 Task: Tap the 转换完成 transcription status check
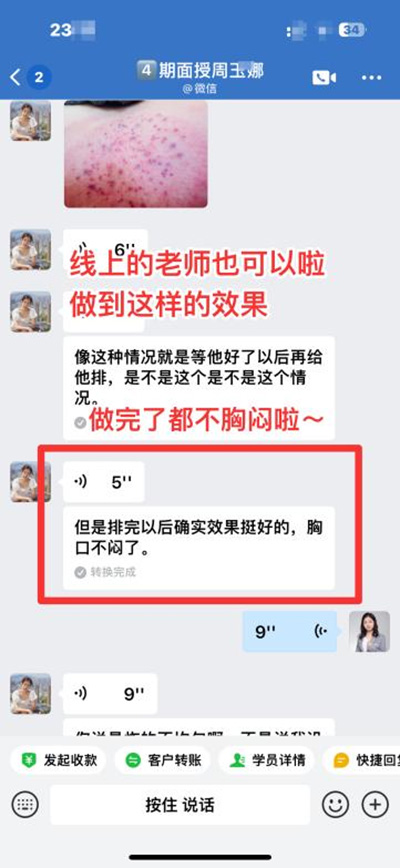pos(105,572)
